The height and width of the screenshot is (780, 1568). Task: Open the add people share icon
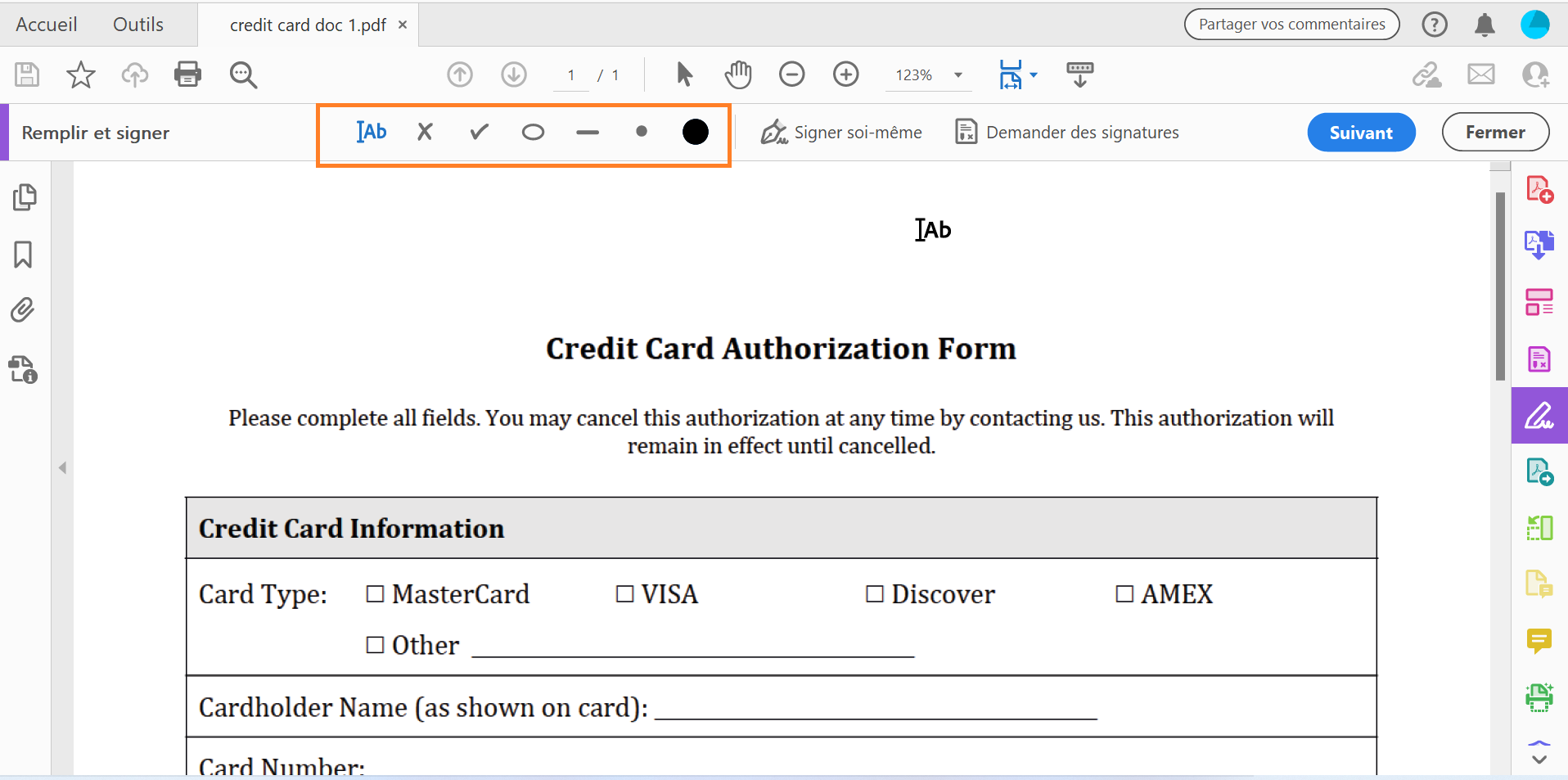click(1535, 74)
